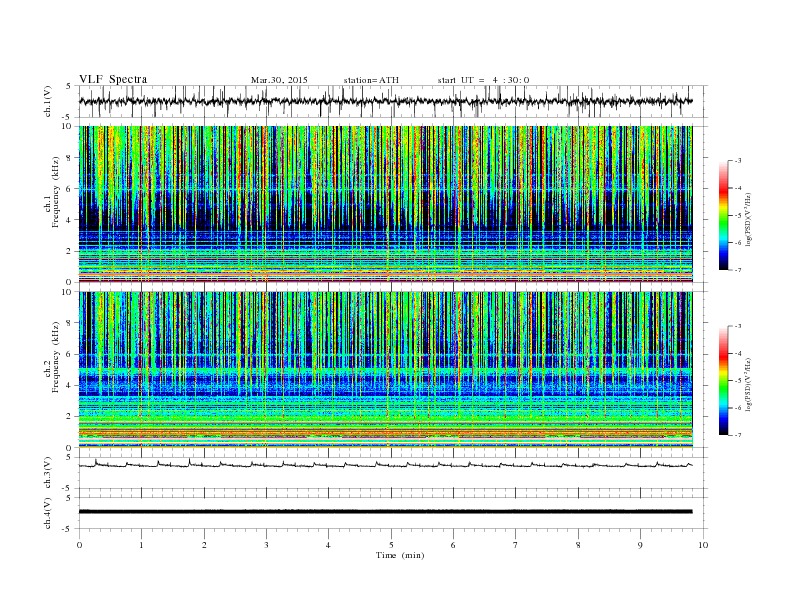Click the "-7" label on ch.2 colorbar
Screen dimensions: 792x612
point(738,435)
